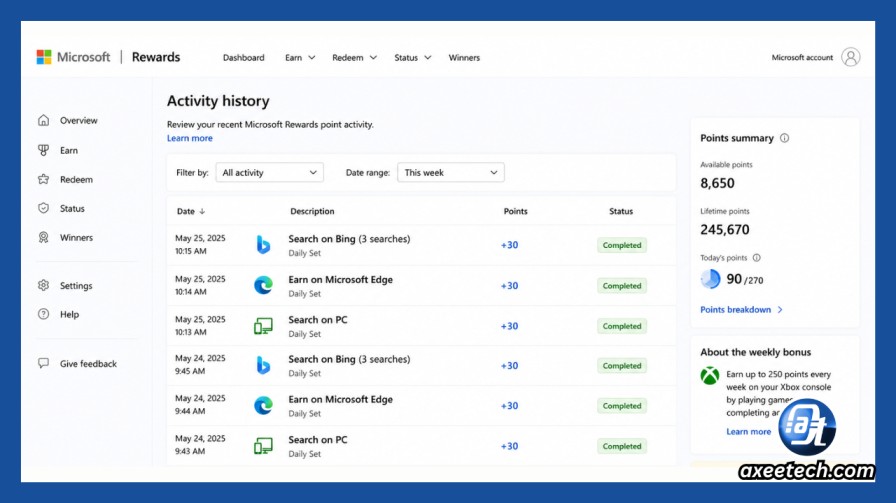Open Winners in top navigation
Image resolution: width=896 pixels, height=503 pixels.
pos(464,58)
